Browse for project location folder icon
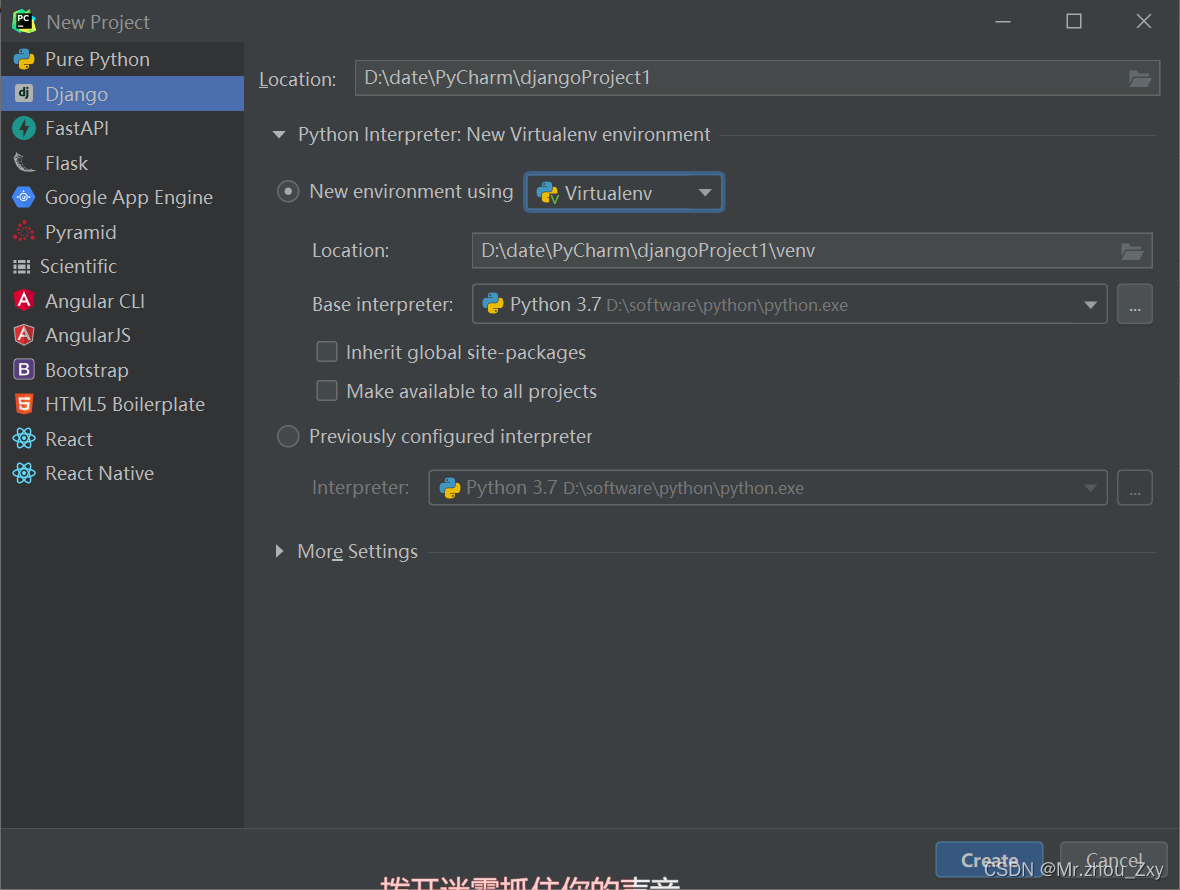The image size is (1180, 890). coord(1139,78)
